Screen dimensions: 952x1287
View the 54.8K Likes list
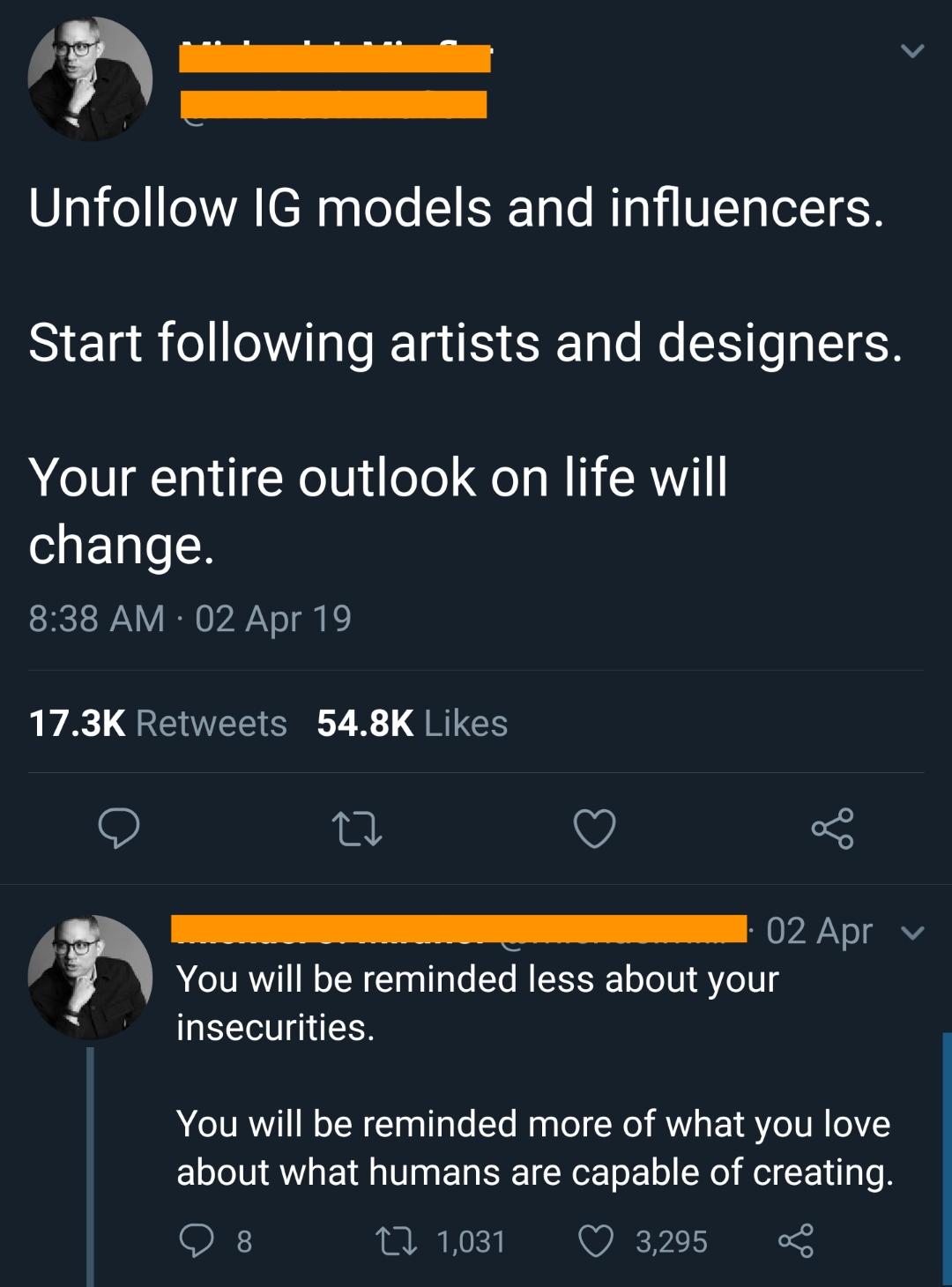click(x=412, y=723)
